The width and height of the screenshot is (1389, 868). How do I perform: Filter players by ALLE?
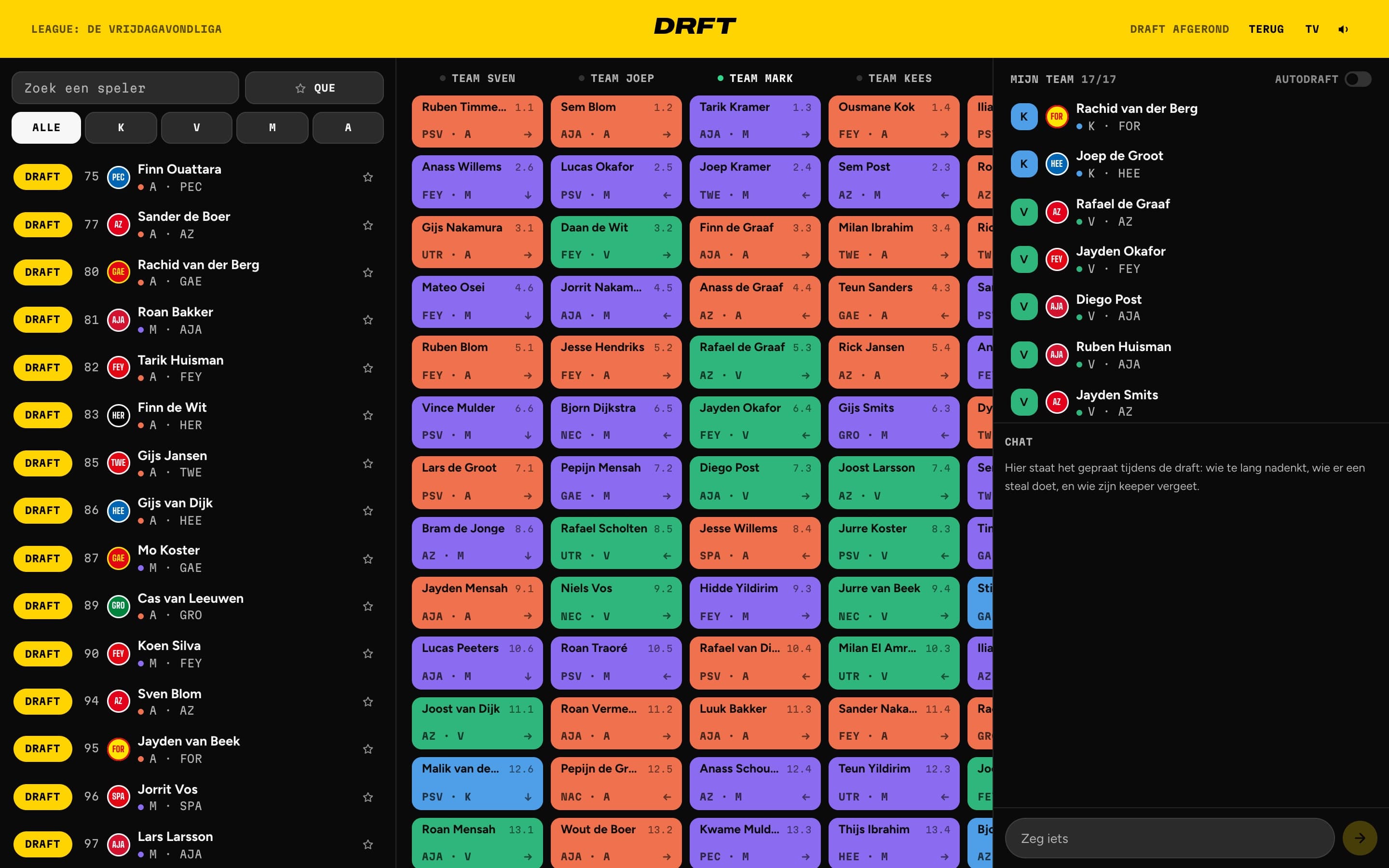[x=46, y=127]
